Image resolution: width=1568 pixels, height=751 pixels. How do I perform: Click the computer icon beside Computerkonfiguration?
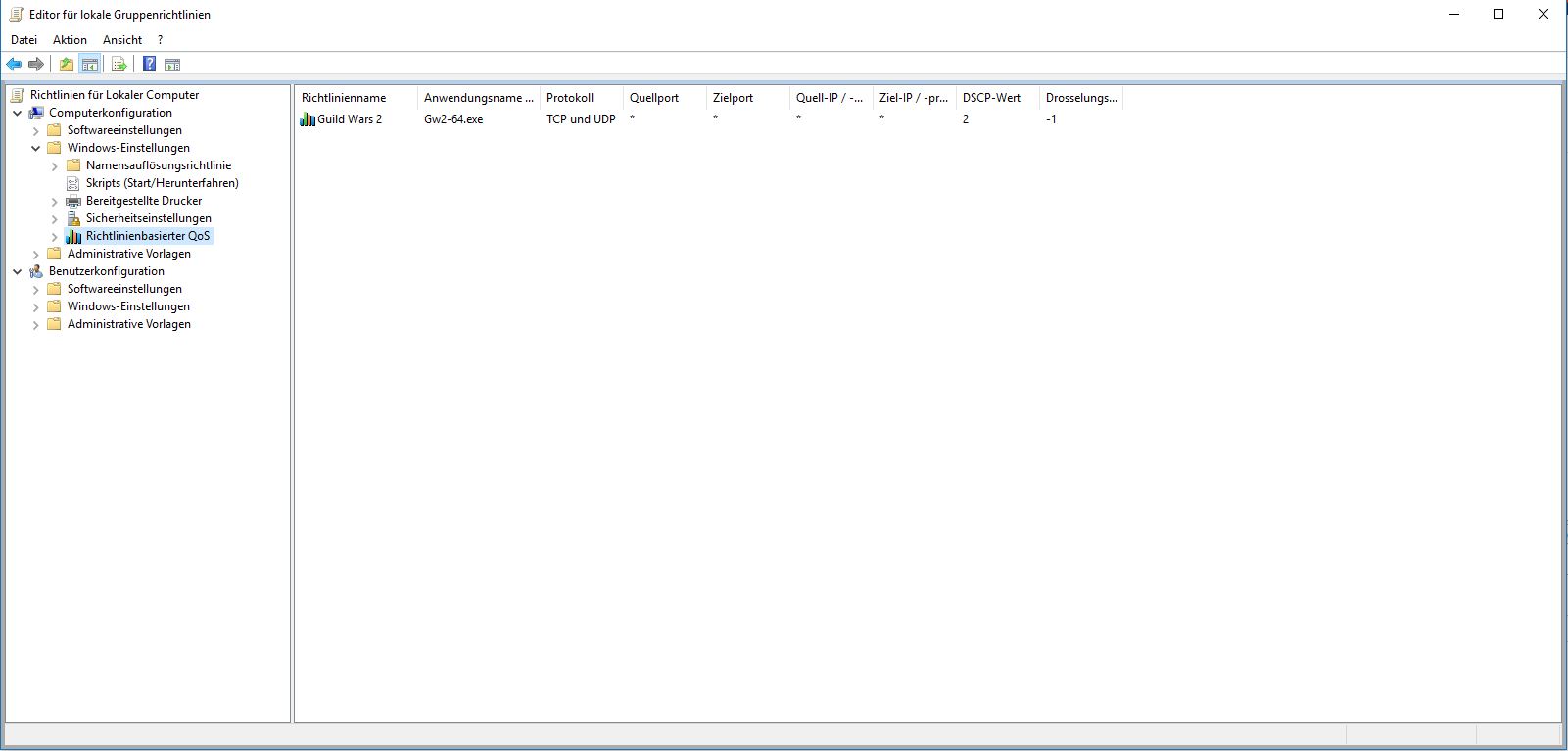(x=36, y=113)
